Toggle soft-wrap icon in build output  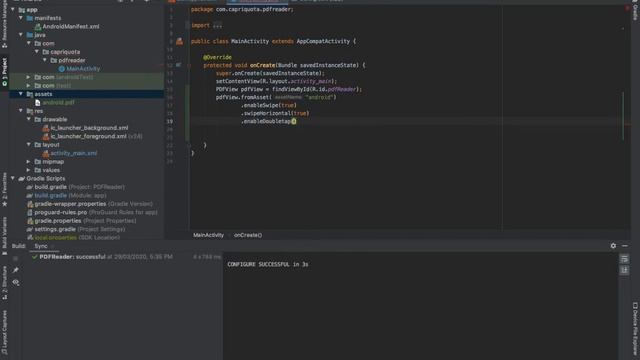[624, 259]
